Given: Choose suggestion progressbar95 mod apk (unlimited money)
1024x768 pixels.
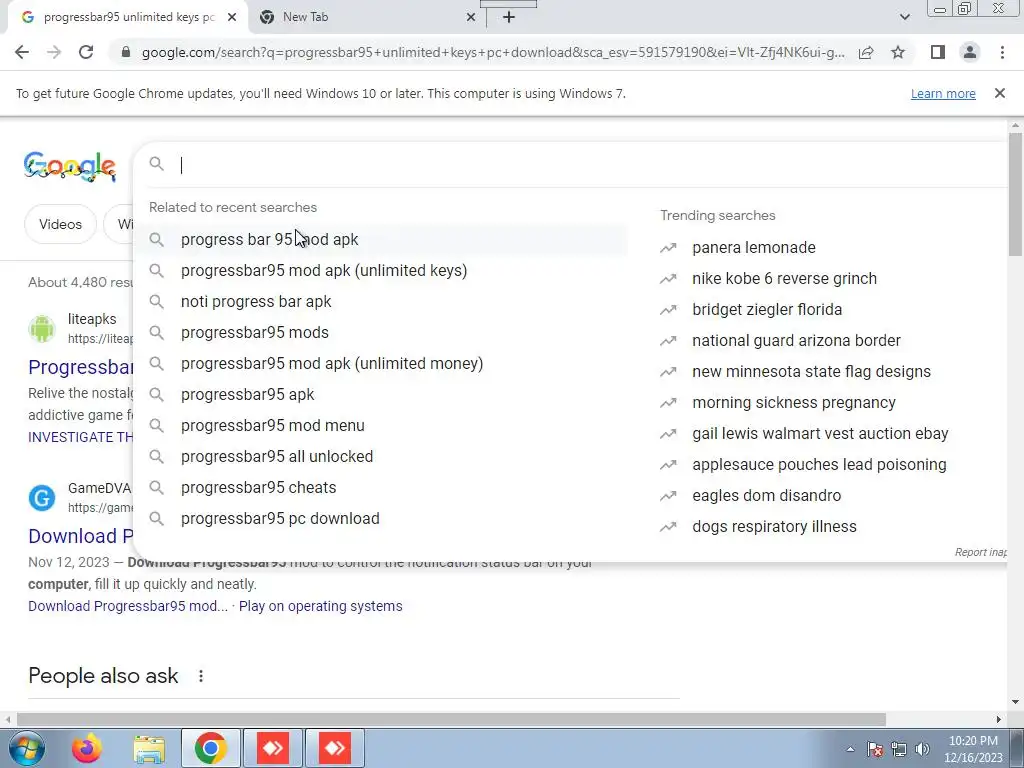Looking at the screenshot, I should click(380, 364).
